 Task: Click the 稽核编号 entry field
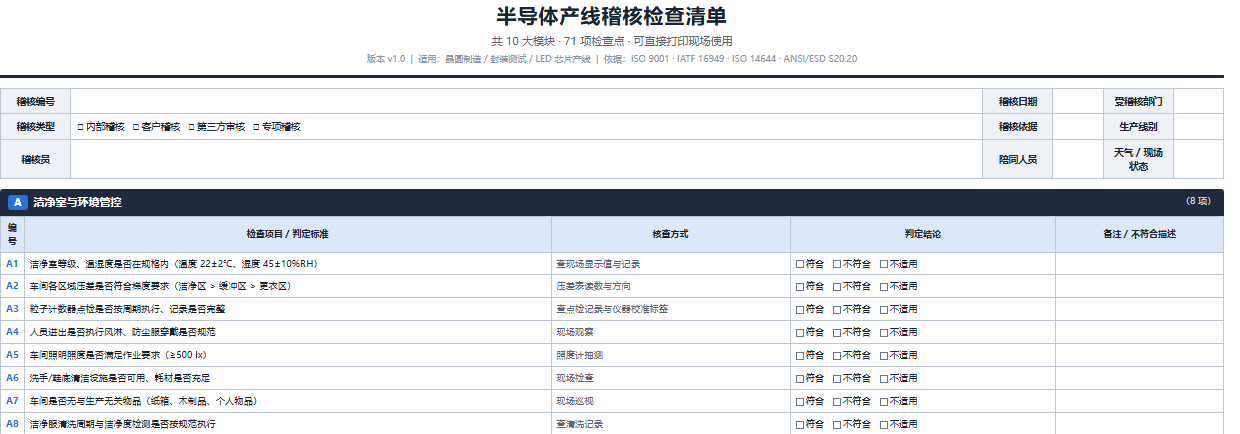526,101
